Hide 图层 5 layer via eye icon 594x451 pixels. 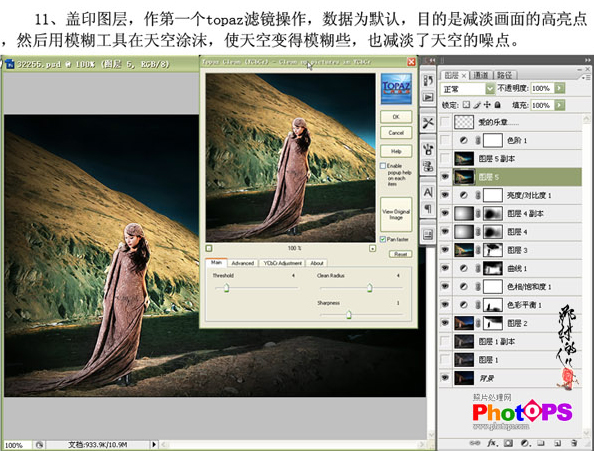click(x=445, y=177)
